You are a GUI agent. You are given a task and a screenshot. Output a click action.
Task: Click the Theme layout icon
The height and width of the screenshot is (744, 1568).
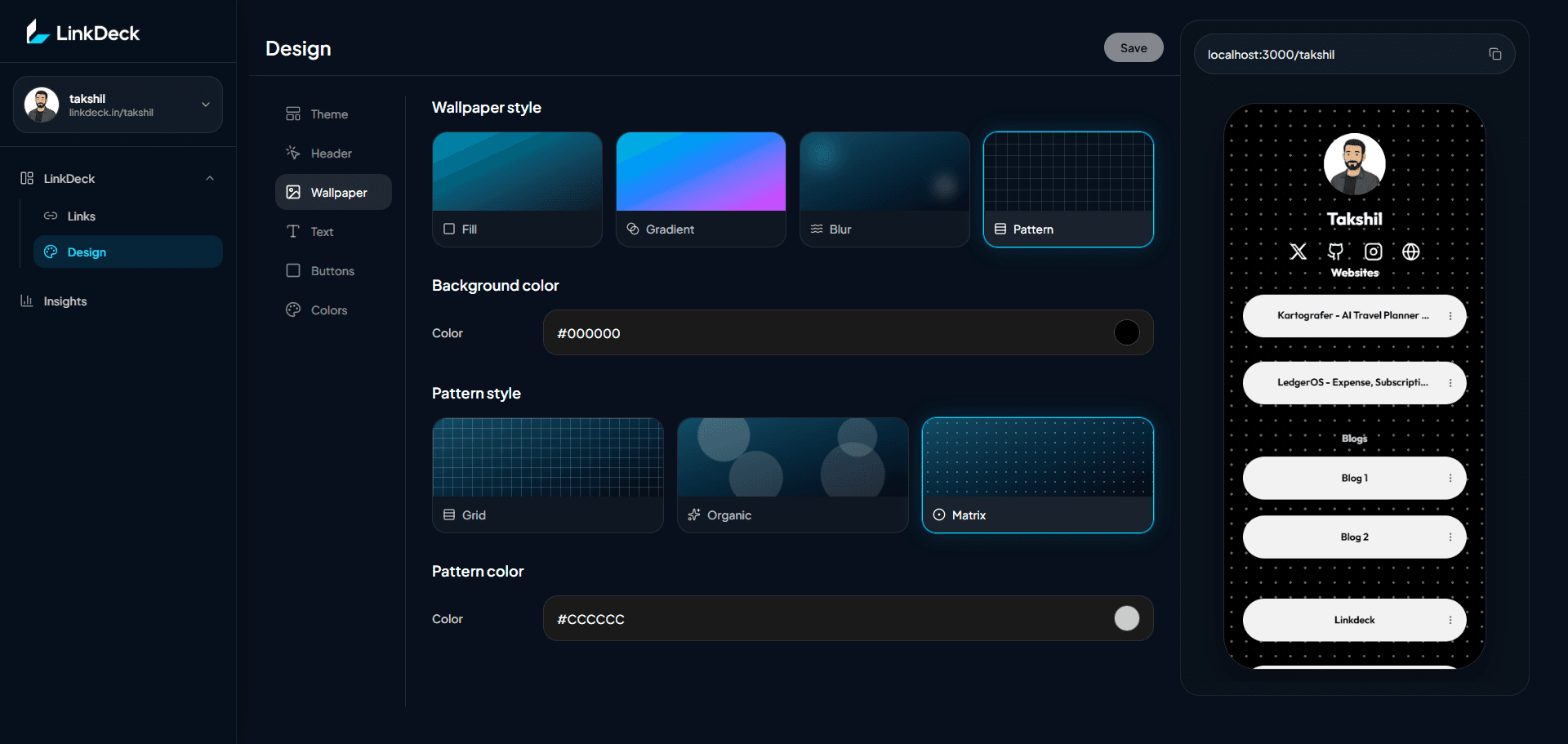coord(293,114)
